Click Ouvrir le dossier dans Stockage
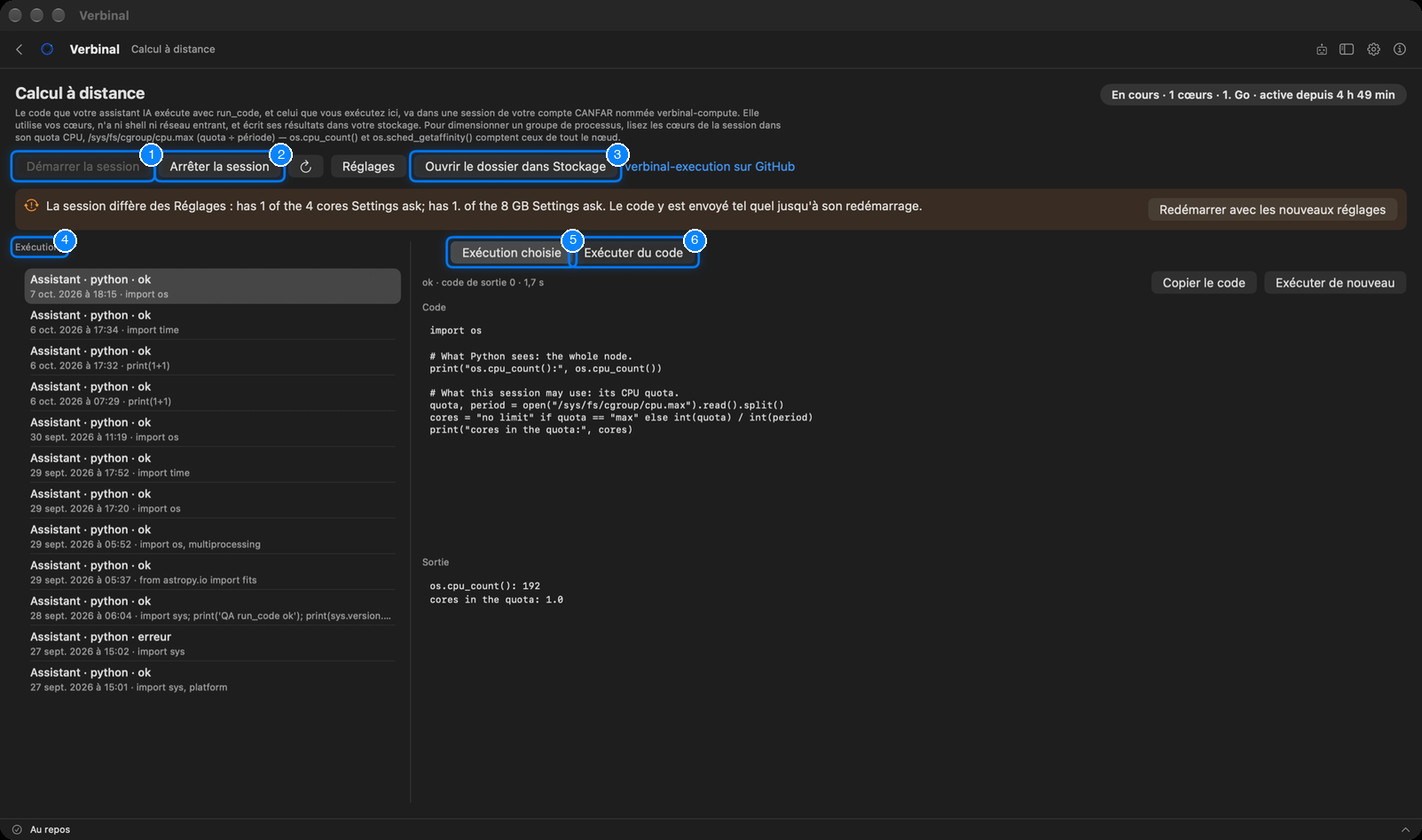This screenshot has width=1422, height=840. (515, 167)
